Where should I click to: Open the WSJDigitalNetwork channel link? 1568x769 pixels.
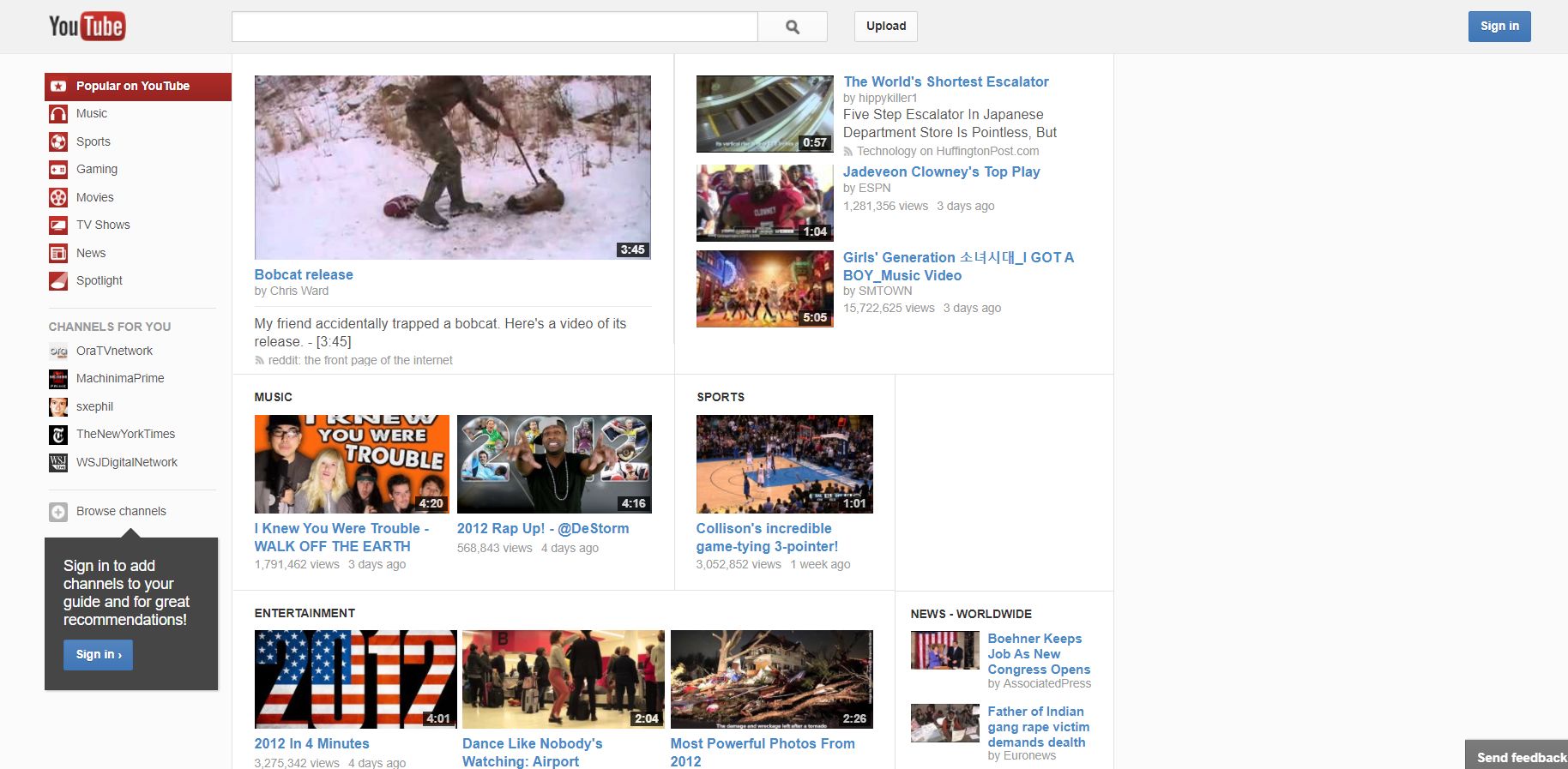point(127,462)
